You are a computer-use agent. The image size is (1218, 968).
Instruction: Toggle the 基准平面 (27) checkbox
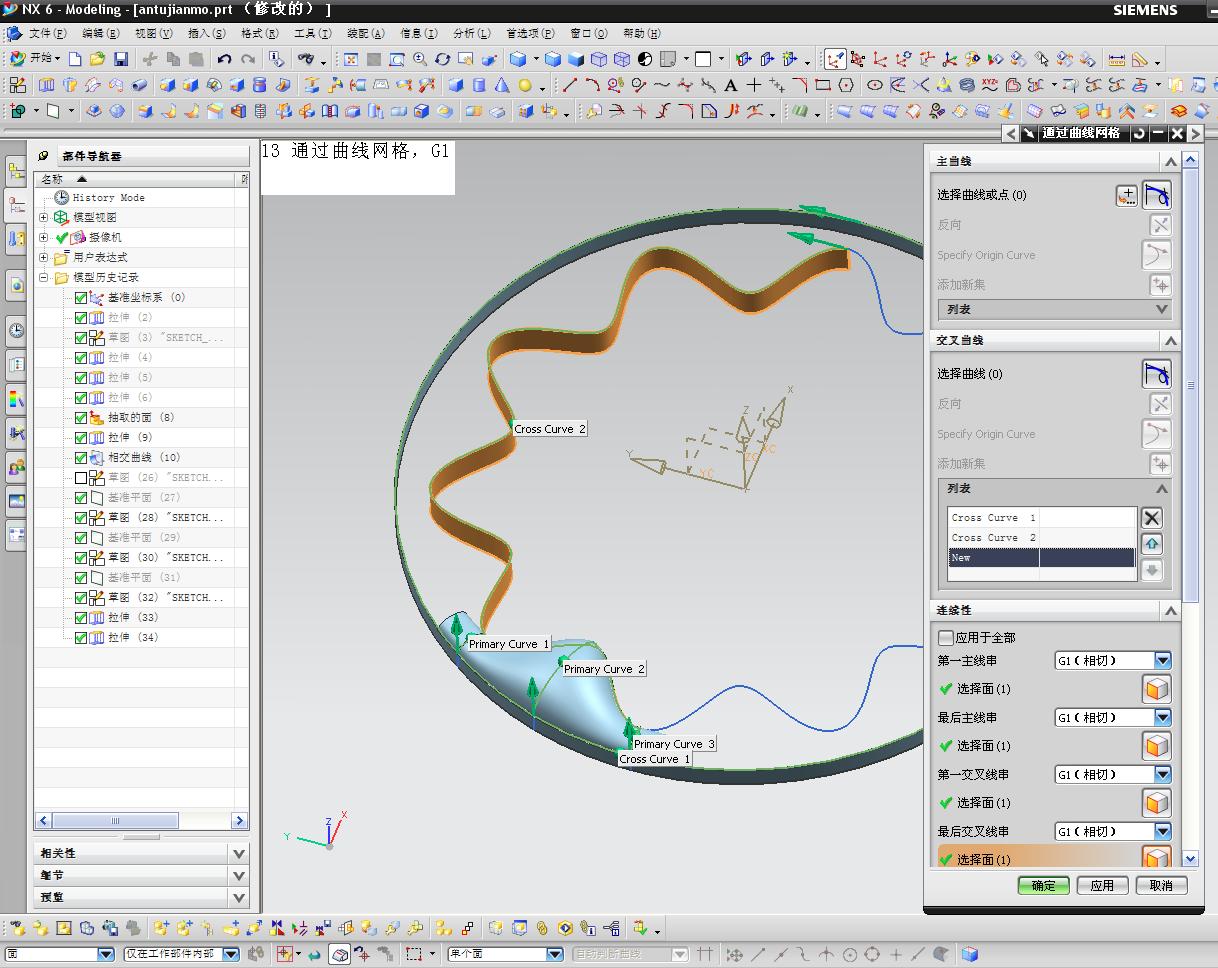click(81, 497)
